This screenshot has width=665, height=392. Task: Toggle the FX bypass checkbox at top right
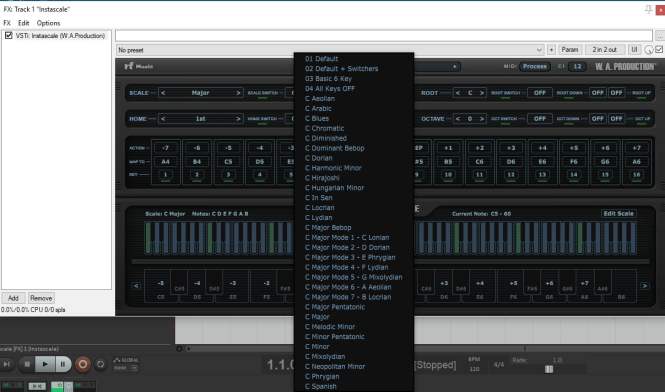[659, 50]
